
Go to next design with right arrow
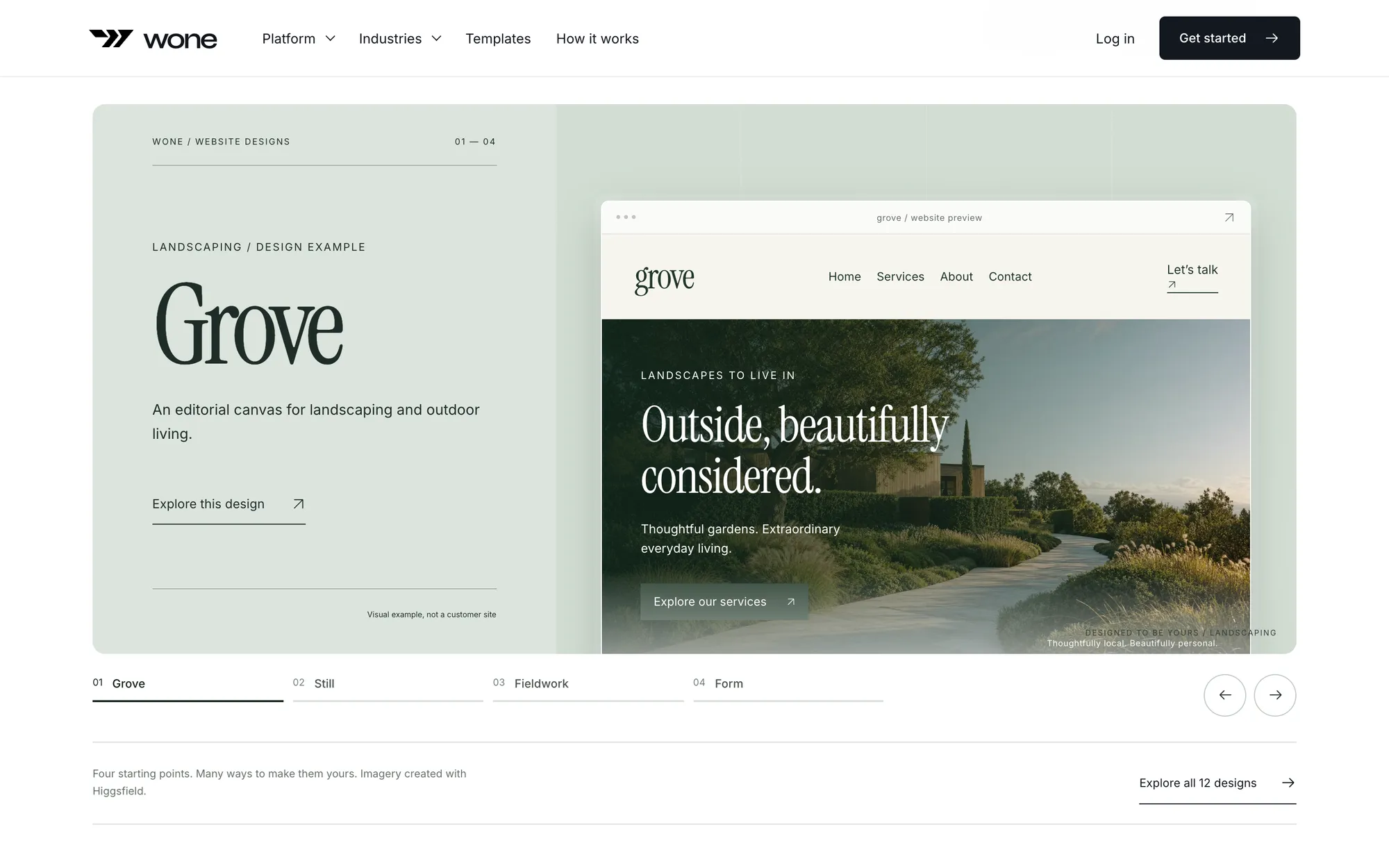[x=1275, y=695]
